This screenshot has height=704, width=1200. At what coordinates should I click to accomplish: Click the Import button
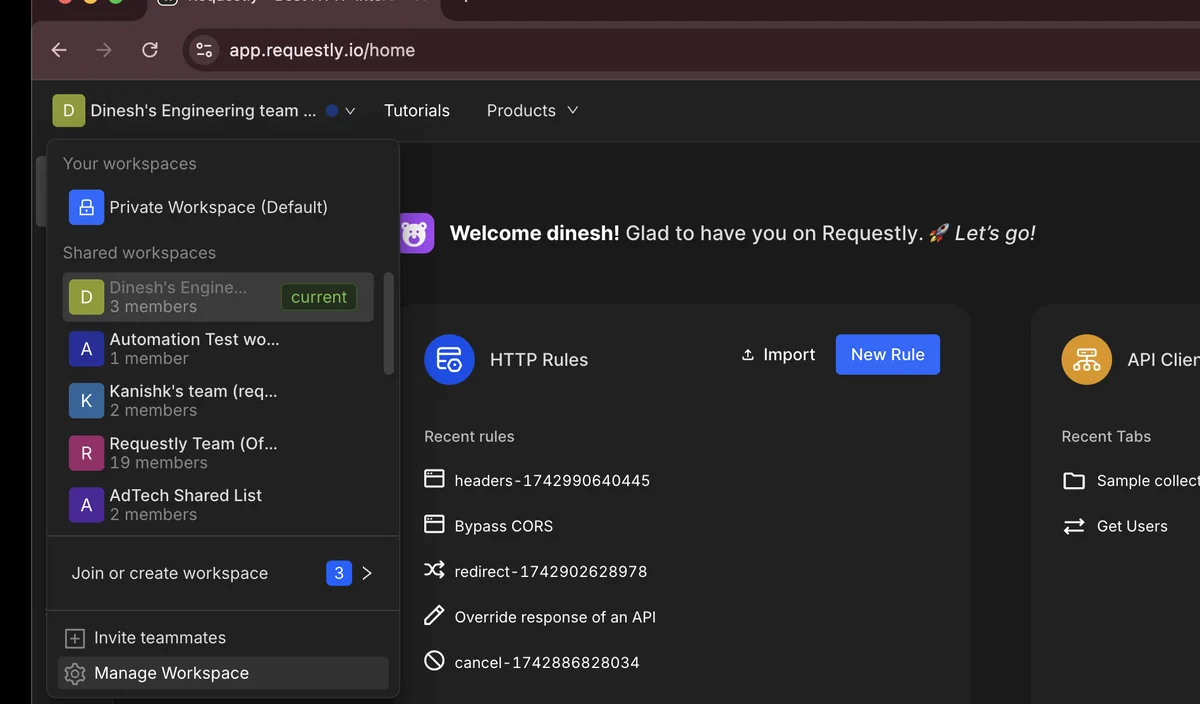point(778,355)
